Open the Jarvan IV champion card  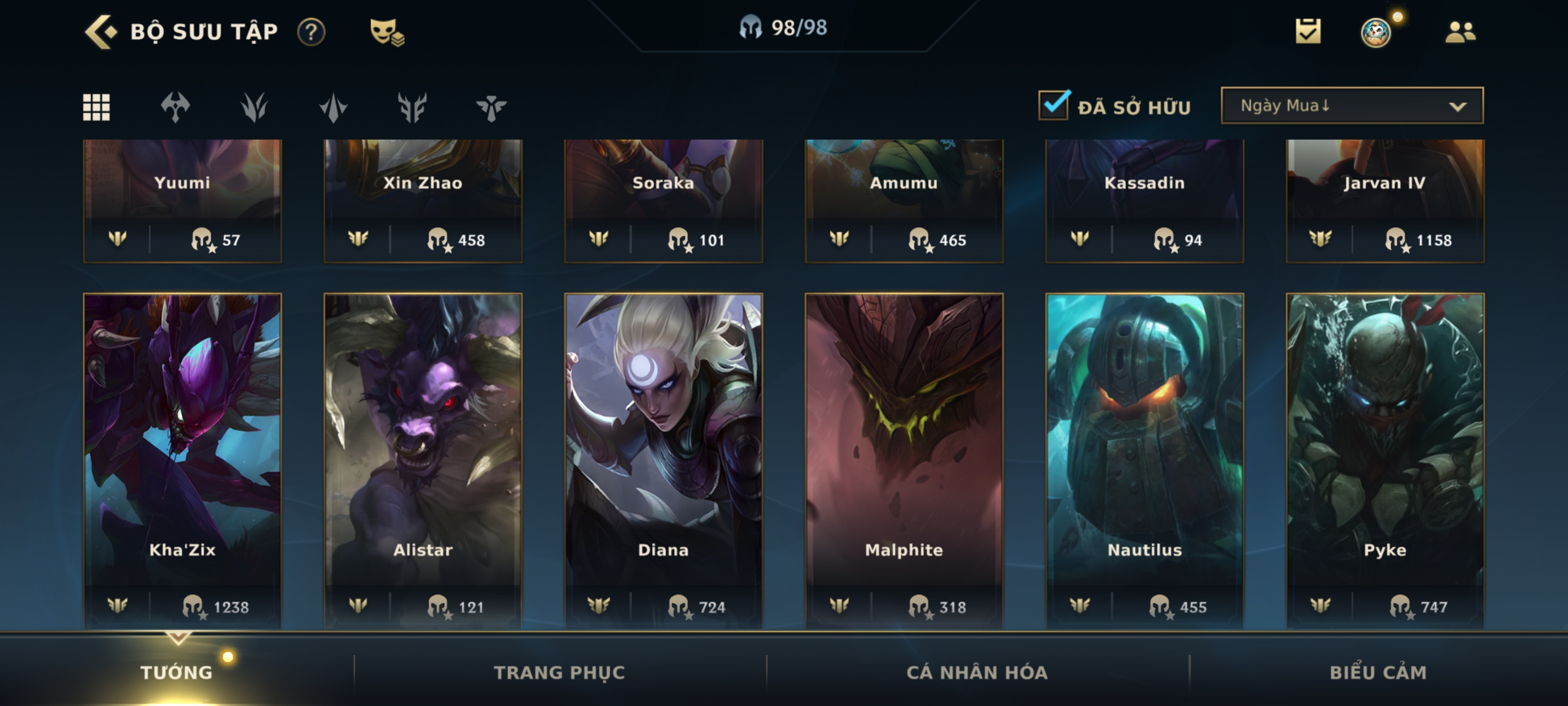[1385, 201]
